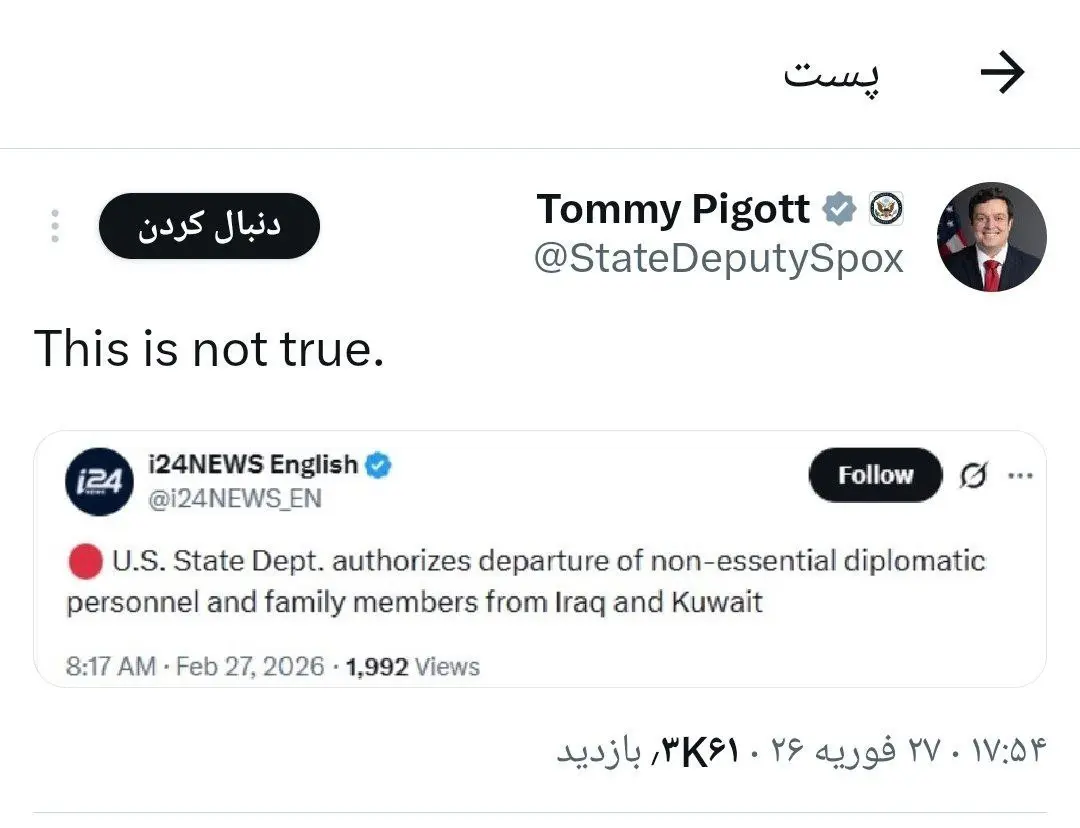This screenshot has width=1080, height=828.
Task: Click the i24NEWS English account name
Action: click(251, 465)
